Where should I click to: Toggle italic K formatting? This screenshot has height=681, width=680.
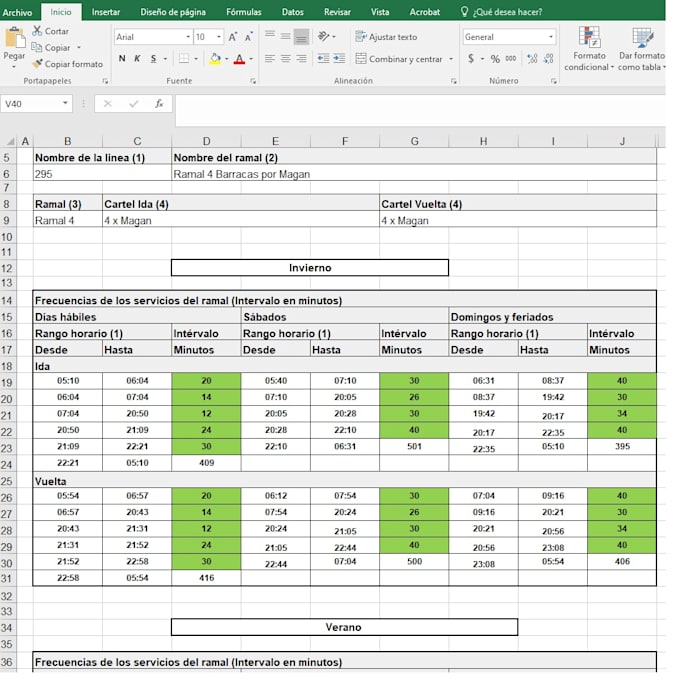137,59
